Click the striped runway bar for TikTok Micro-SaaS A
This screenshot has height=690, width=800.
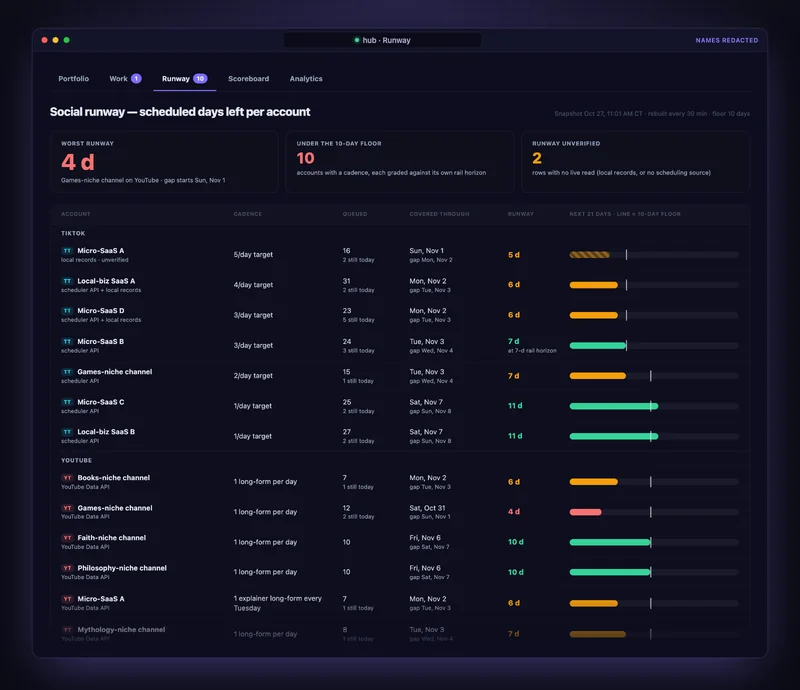[589, 255]
